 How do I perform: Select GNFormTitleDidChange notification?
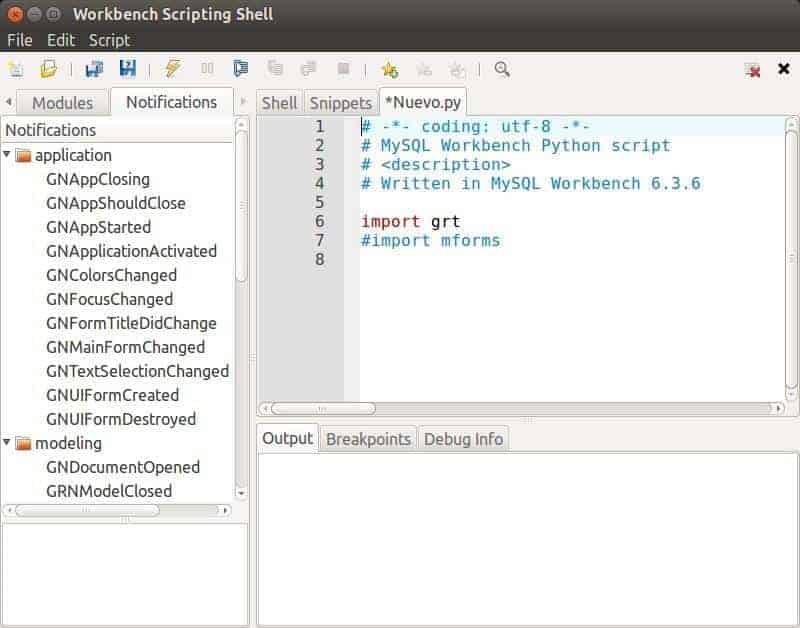pyautogui.click(x=131, y=323)
